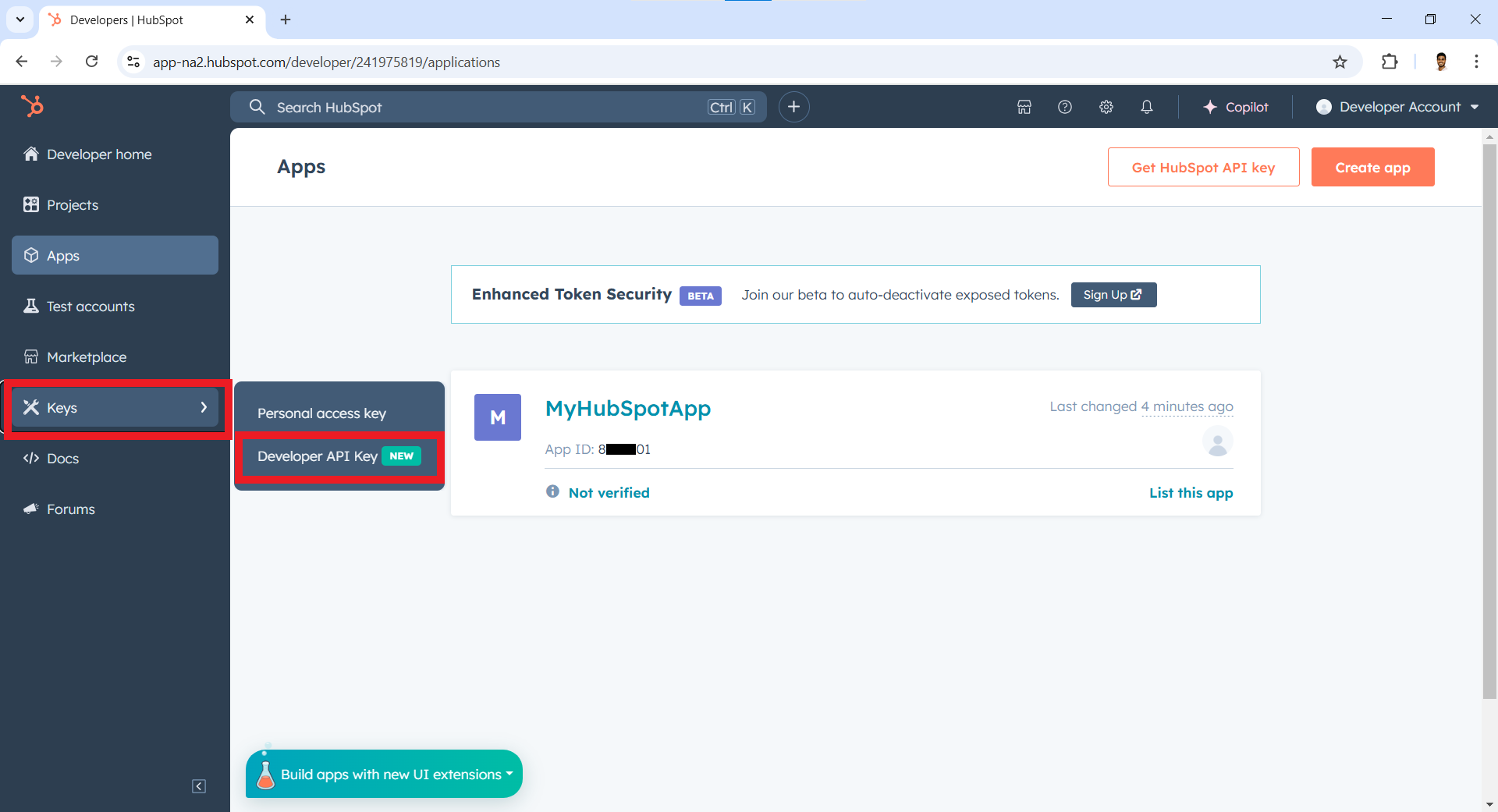The image size is (1498, 812).
Task: Click the Test accounts flask icon
Action: tap(31, 306)
